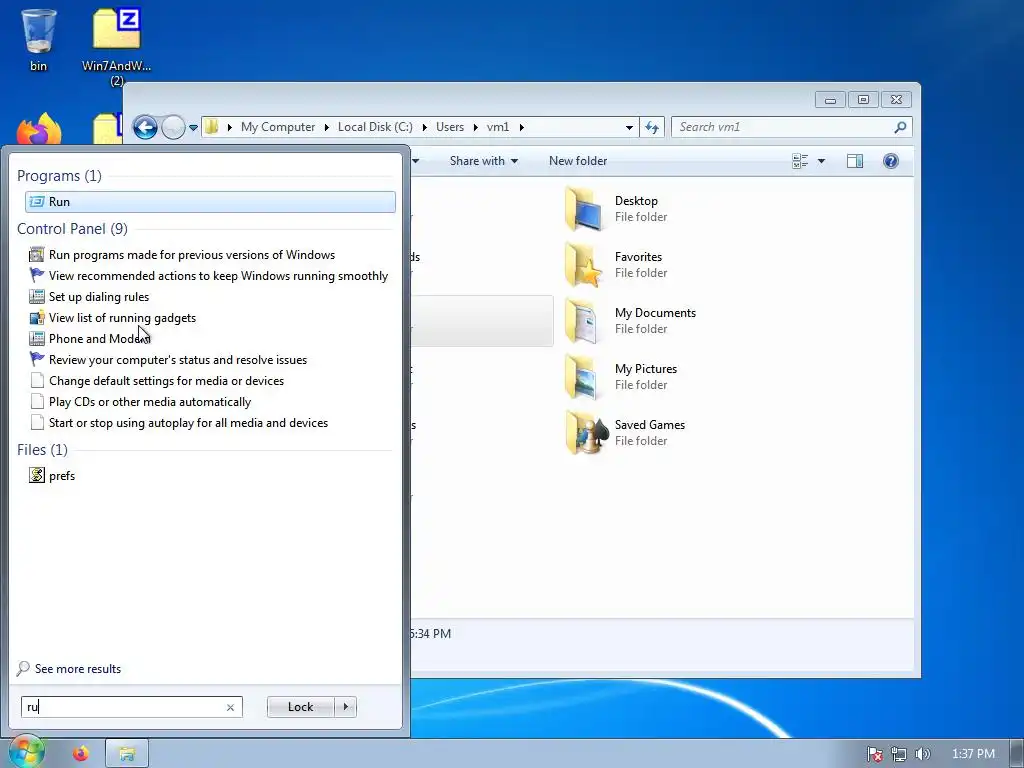Click the Control Panel (9) group header

click(x=72, y=229)
